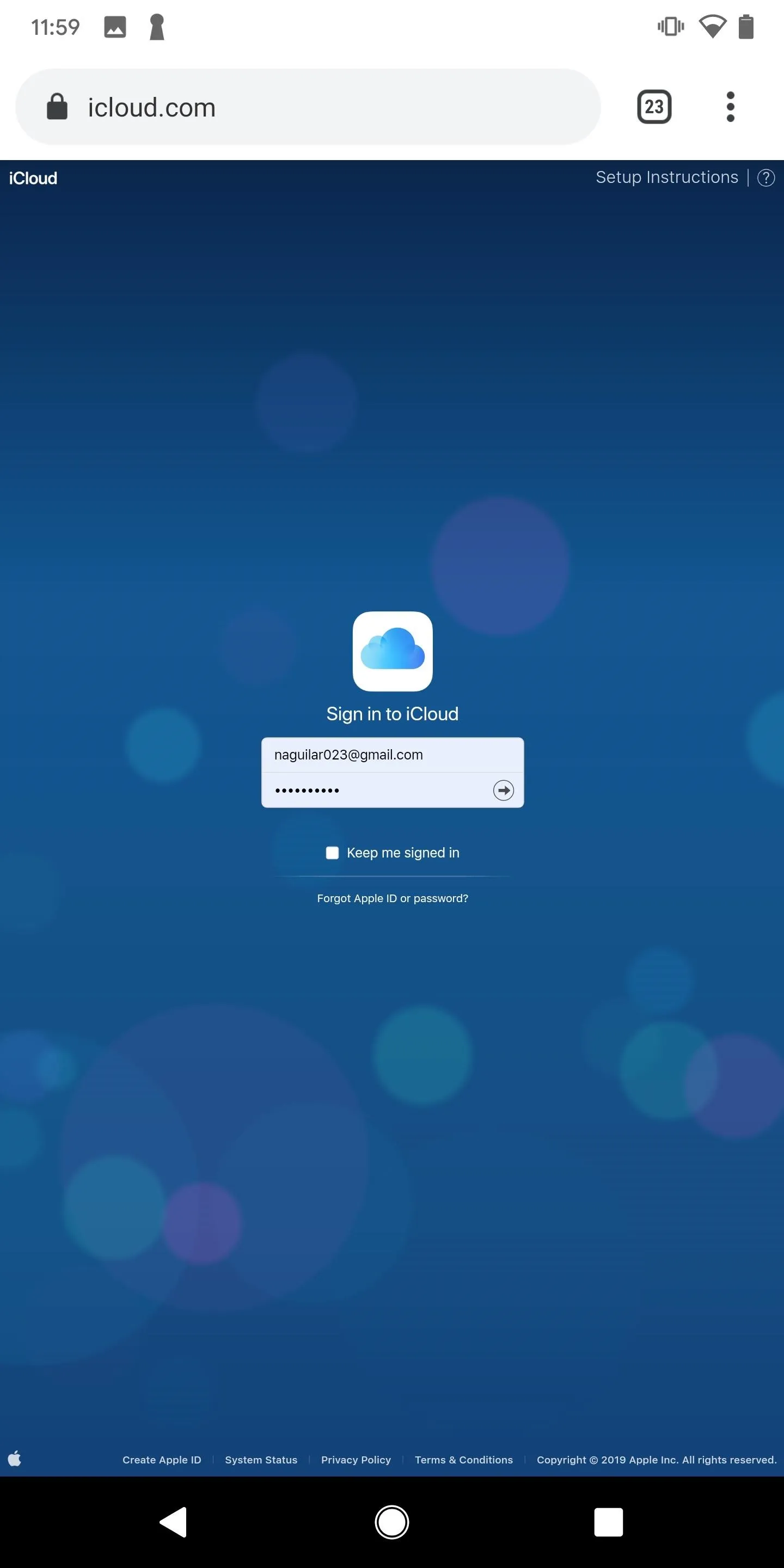Image resolution: width=784 pixels, height=1568 pixels.
Task: Tap the sign-in arrow button
Action: [504, 790]
